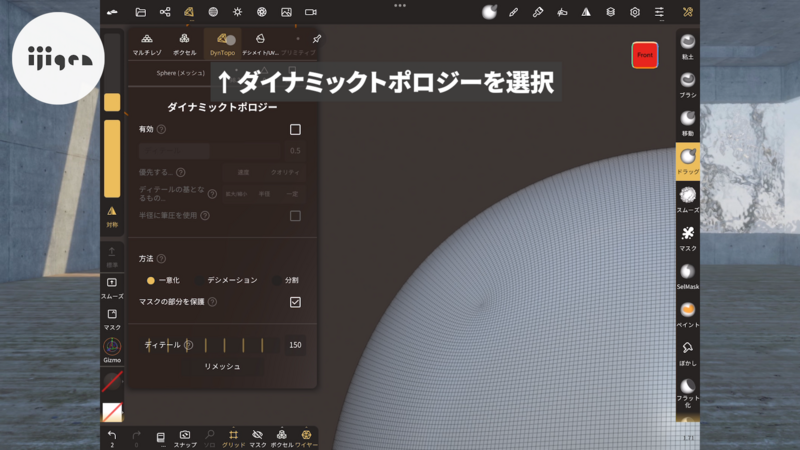
Task: Enable the 有効 checkbox
Action: tap(295, 130)
